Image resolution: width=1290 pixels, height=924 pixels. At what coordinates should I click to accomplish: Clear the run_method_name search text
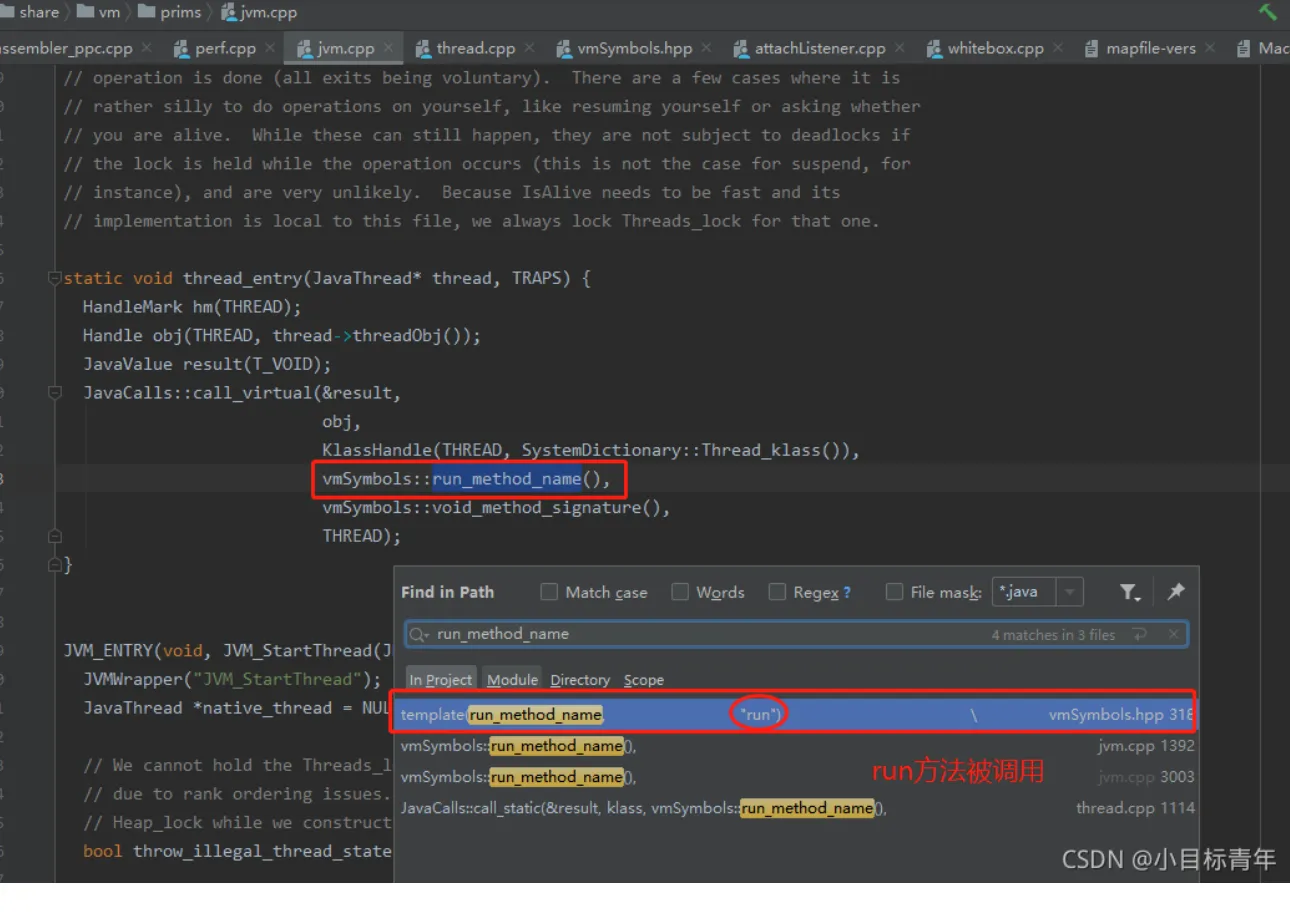point(1173,634)
